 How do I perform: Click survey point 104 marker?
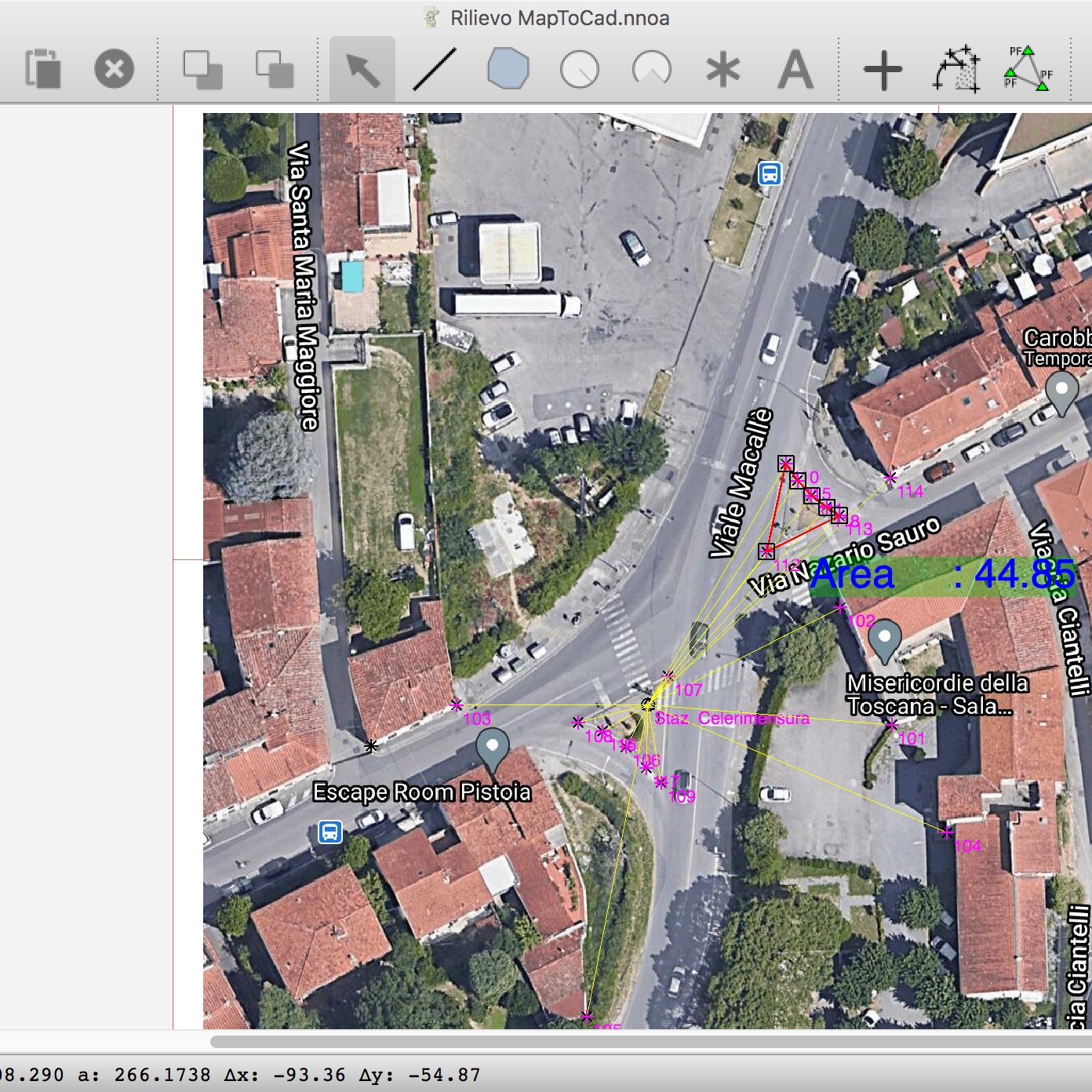(947, 832)
